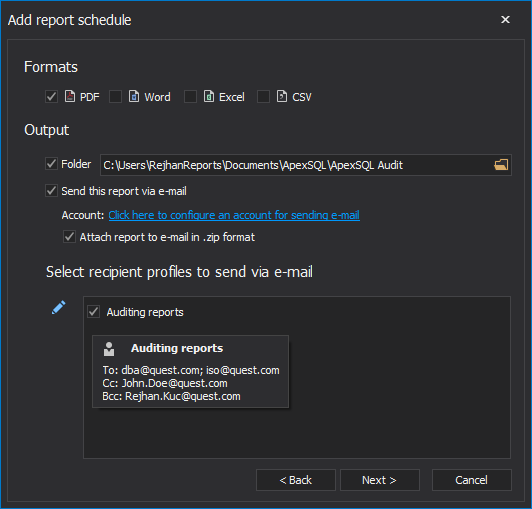Deselect the Auditing reports recipient profile

click(x=93, y=312)
